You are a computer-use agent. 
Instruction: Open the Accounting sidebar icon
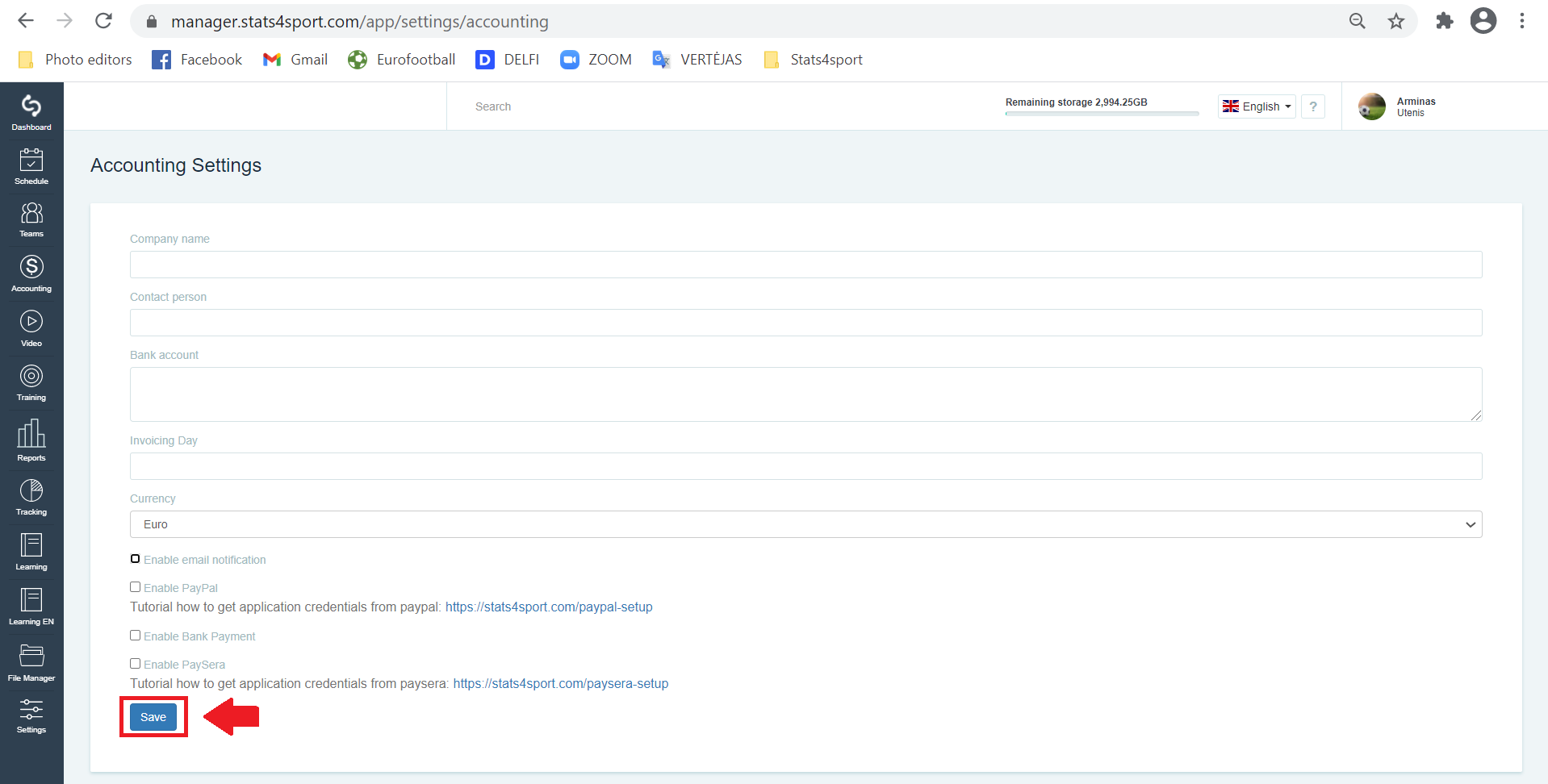click(x=31, y=273)
